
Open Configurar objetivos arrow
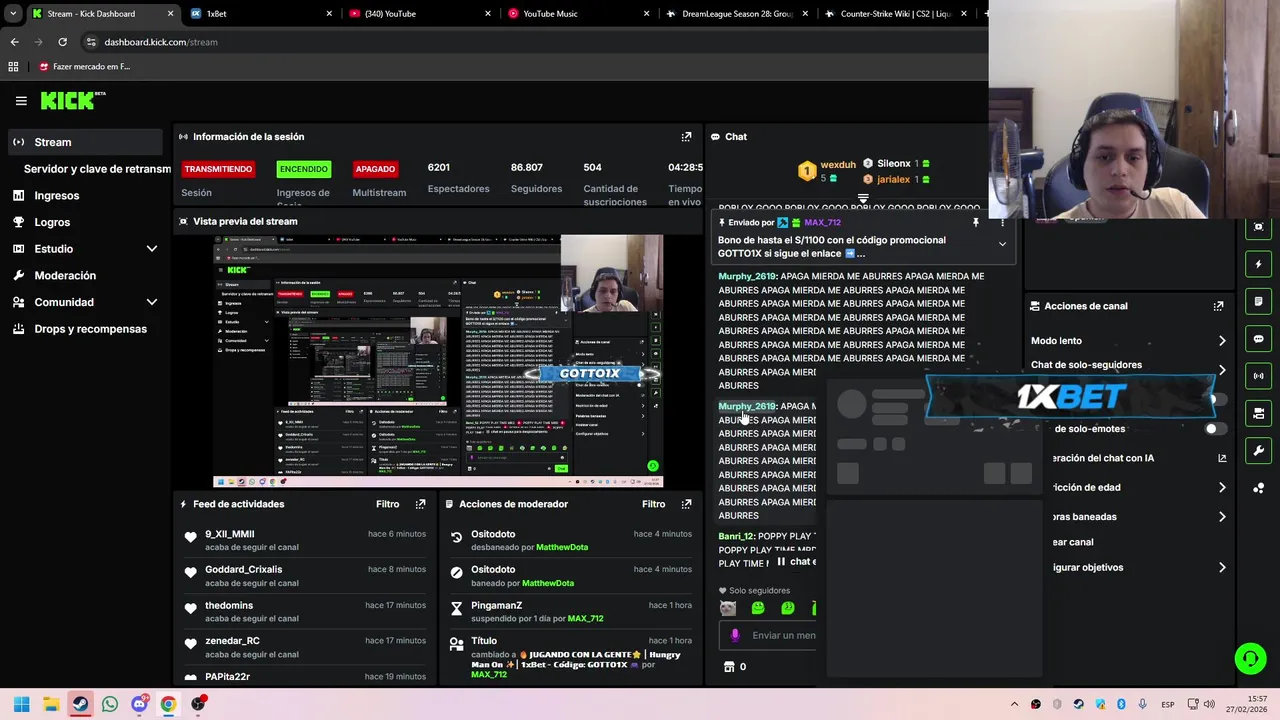pyautogui.click(x=1222, y=567)
